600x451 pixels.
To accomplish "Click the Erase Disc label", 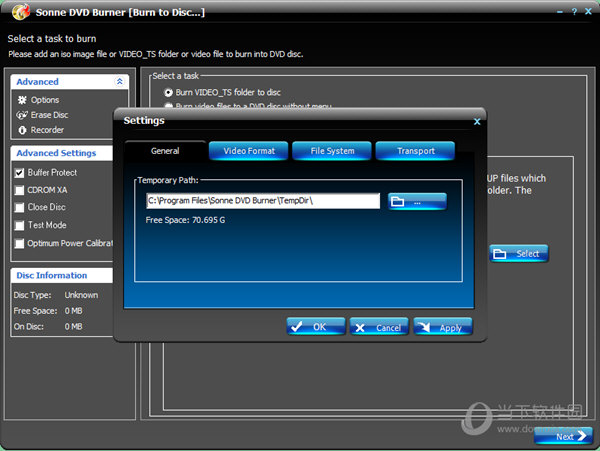I will (x=49, y=115).
